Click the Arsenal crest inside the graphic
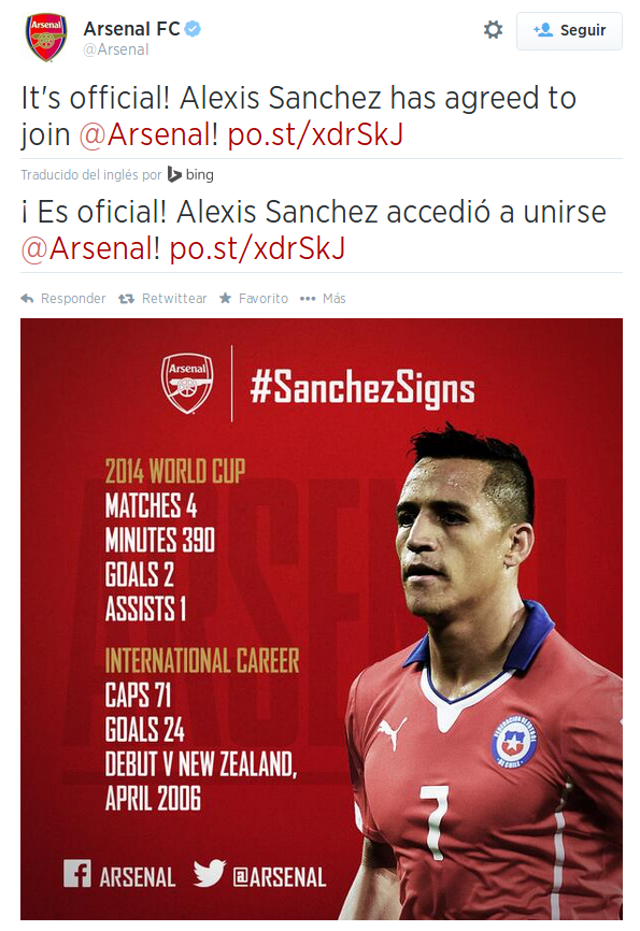 click(187, 385)
